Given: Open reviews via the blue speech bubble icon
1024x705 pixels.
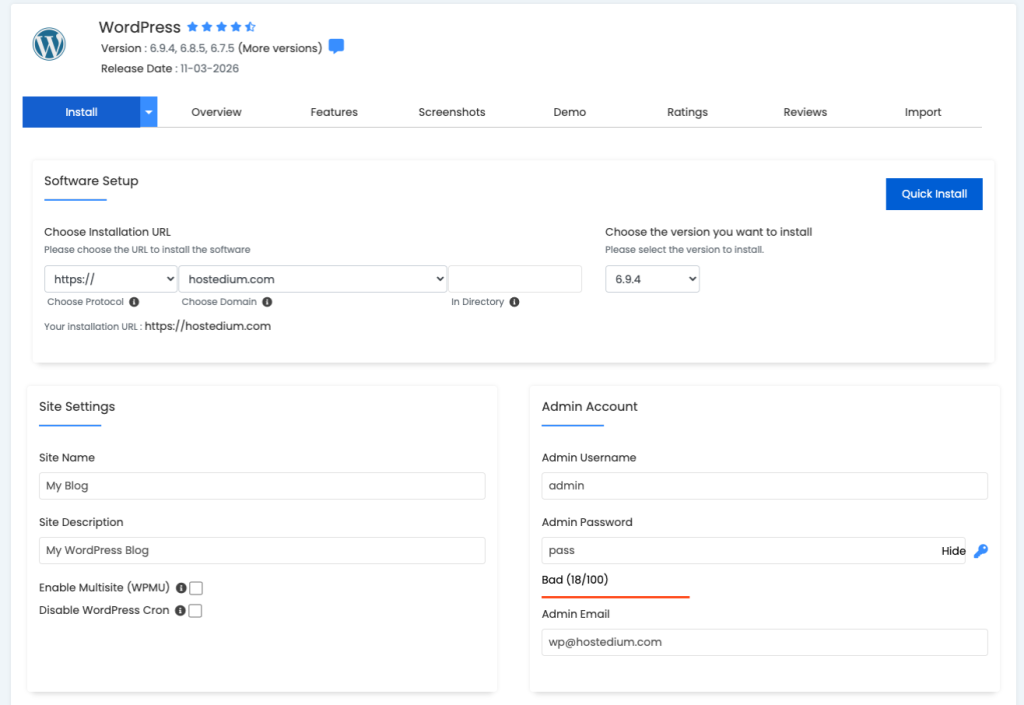Looking at the screenshot, I should pyautogui.click(x=336, y=46).
